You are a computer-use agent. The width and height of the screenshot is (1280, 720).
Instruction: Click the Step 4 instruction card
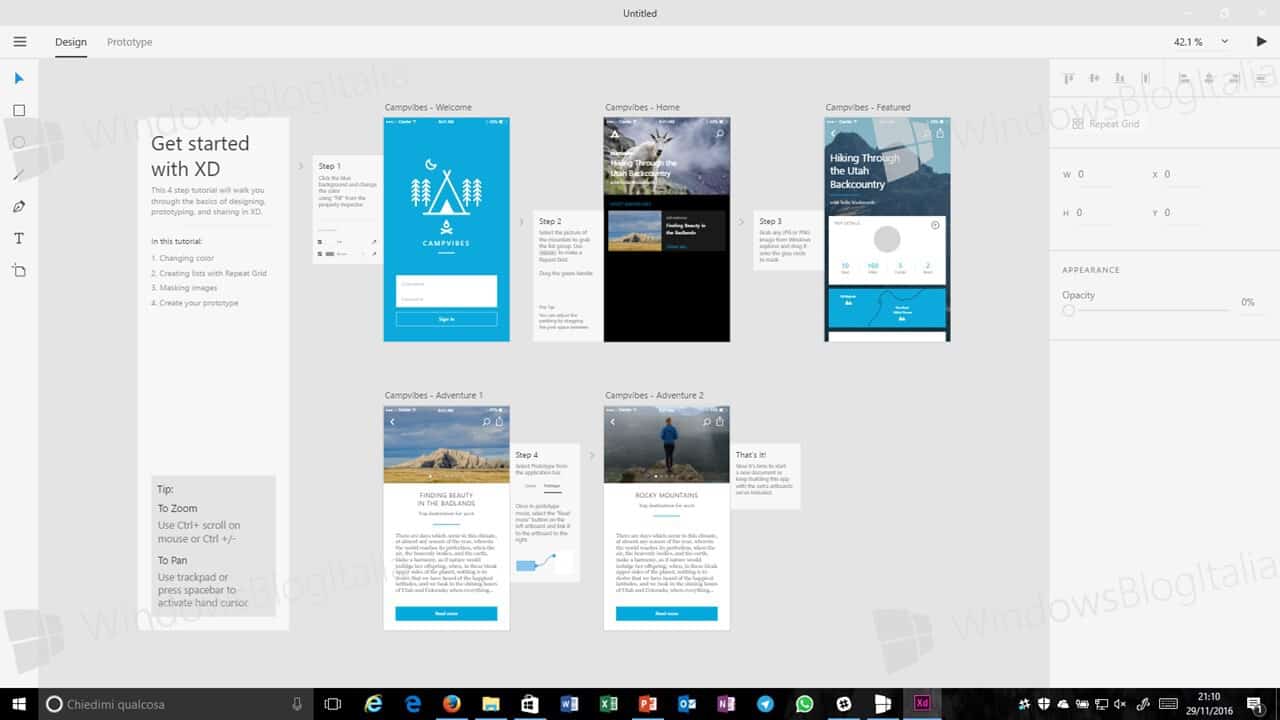pos(545,513)
